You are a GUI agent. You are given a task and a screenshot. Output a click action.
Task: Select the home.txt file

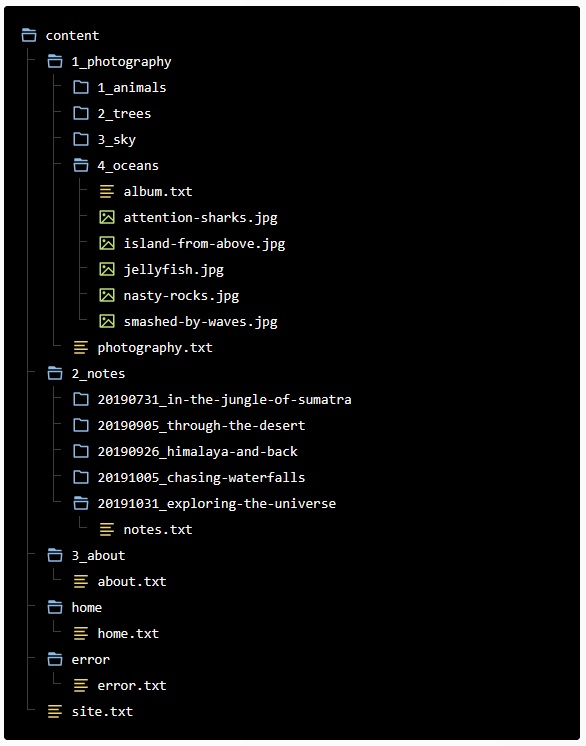(116, 633)
